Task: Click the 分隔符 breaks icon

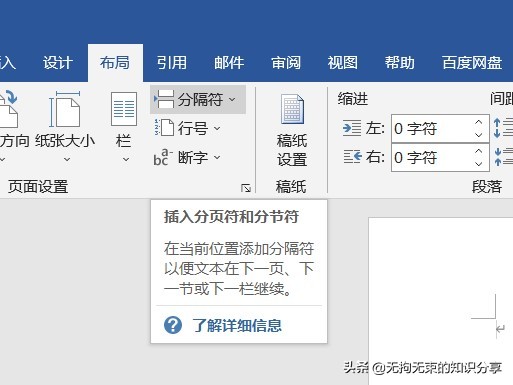Action: pyautogui.click(x=164, y=99)
